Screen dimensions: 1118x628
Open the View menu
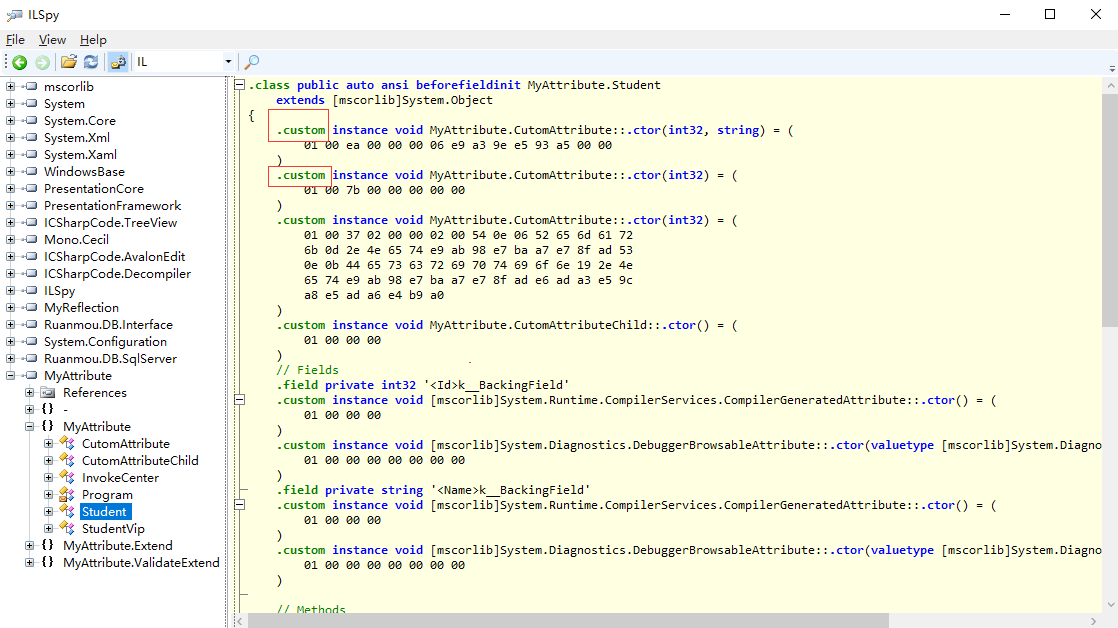point(52,40)
